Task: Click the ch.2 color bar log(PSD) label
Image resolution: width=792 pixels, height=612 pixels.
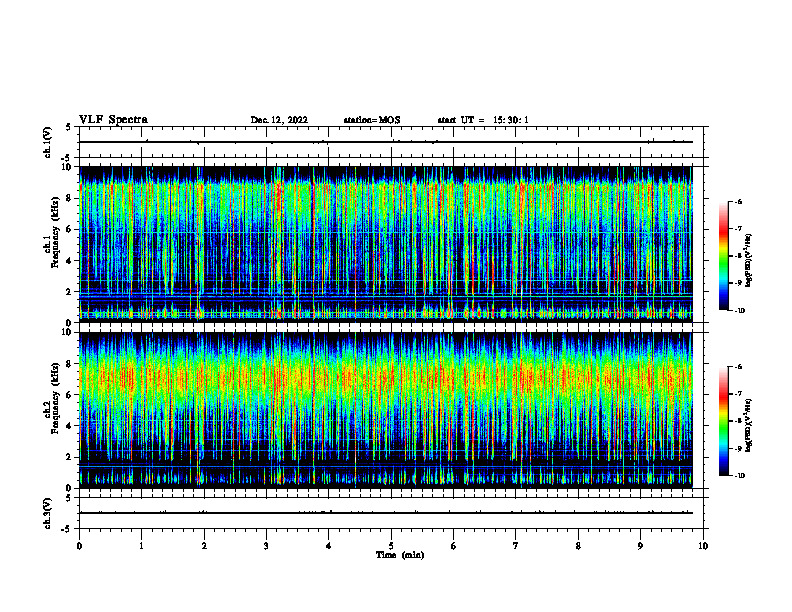Action: [x=749, y=425]
